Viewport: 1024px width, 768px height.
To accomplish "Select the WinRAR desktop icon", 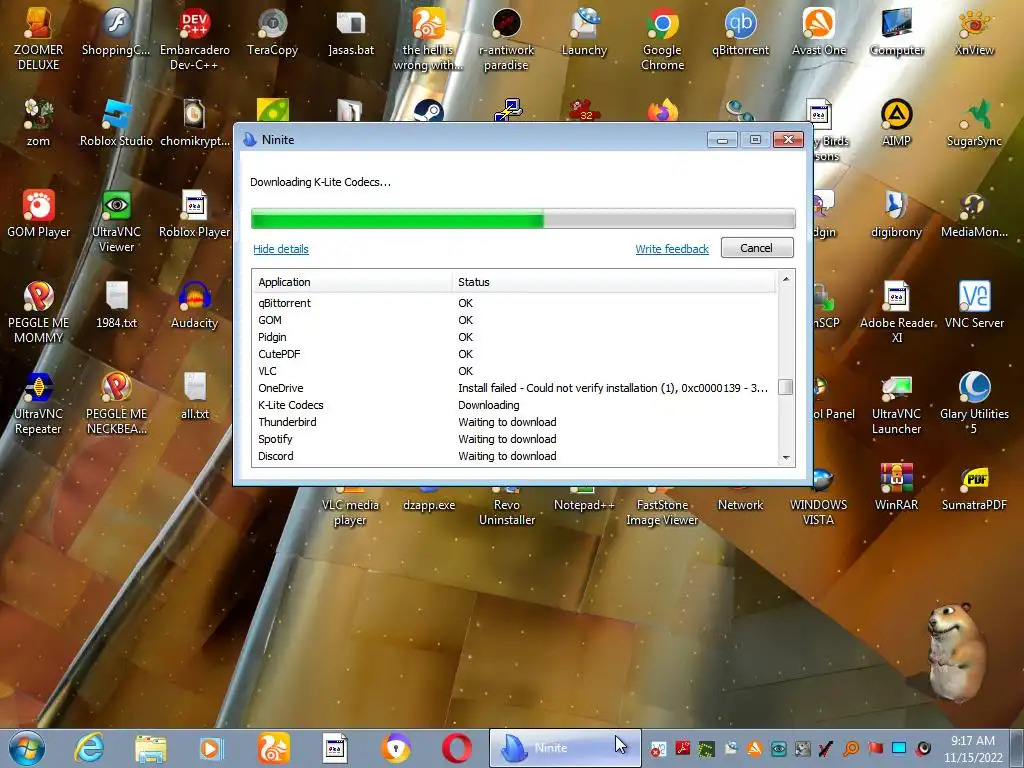I will [x=897, y=487].
